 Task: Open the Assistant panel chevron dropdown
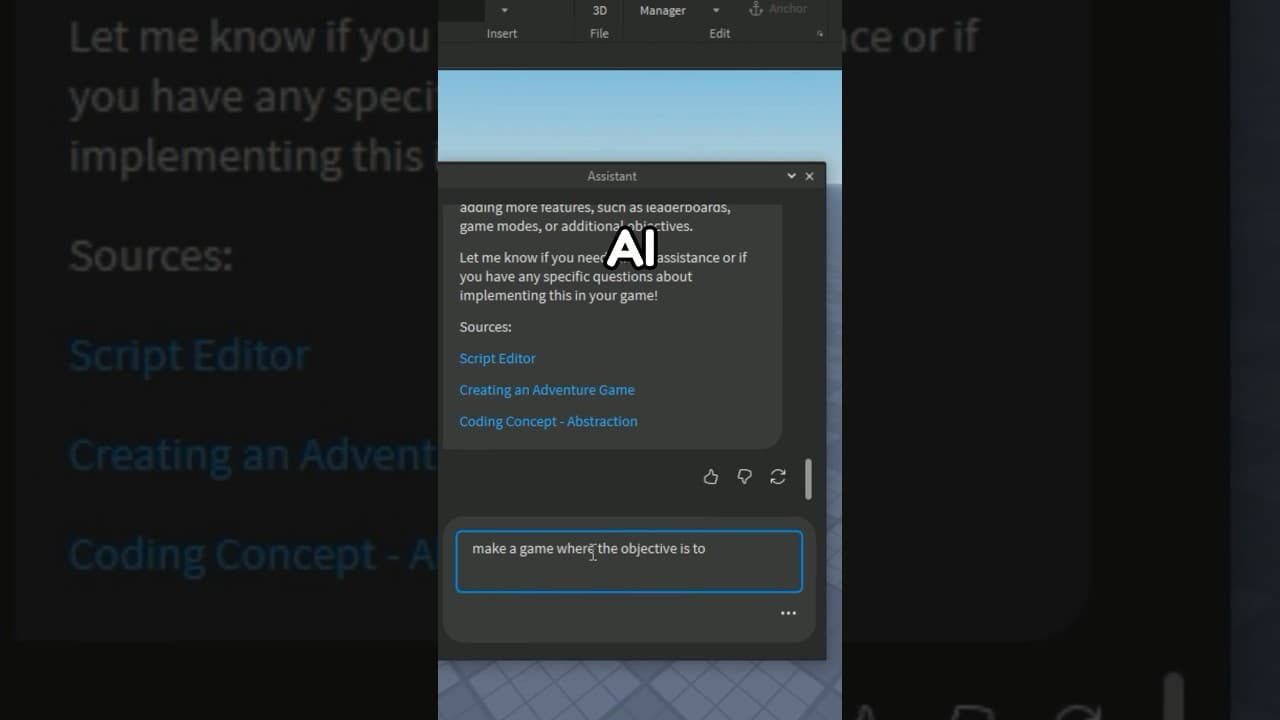click(791, 176)
